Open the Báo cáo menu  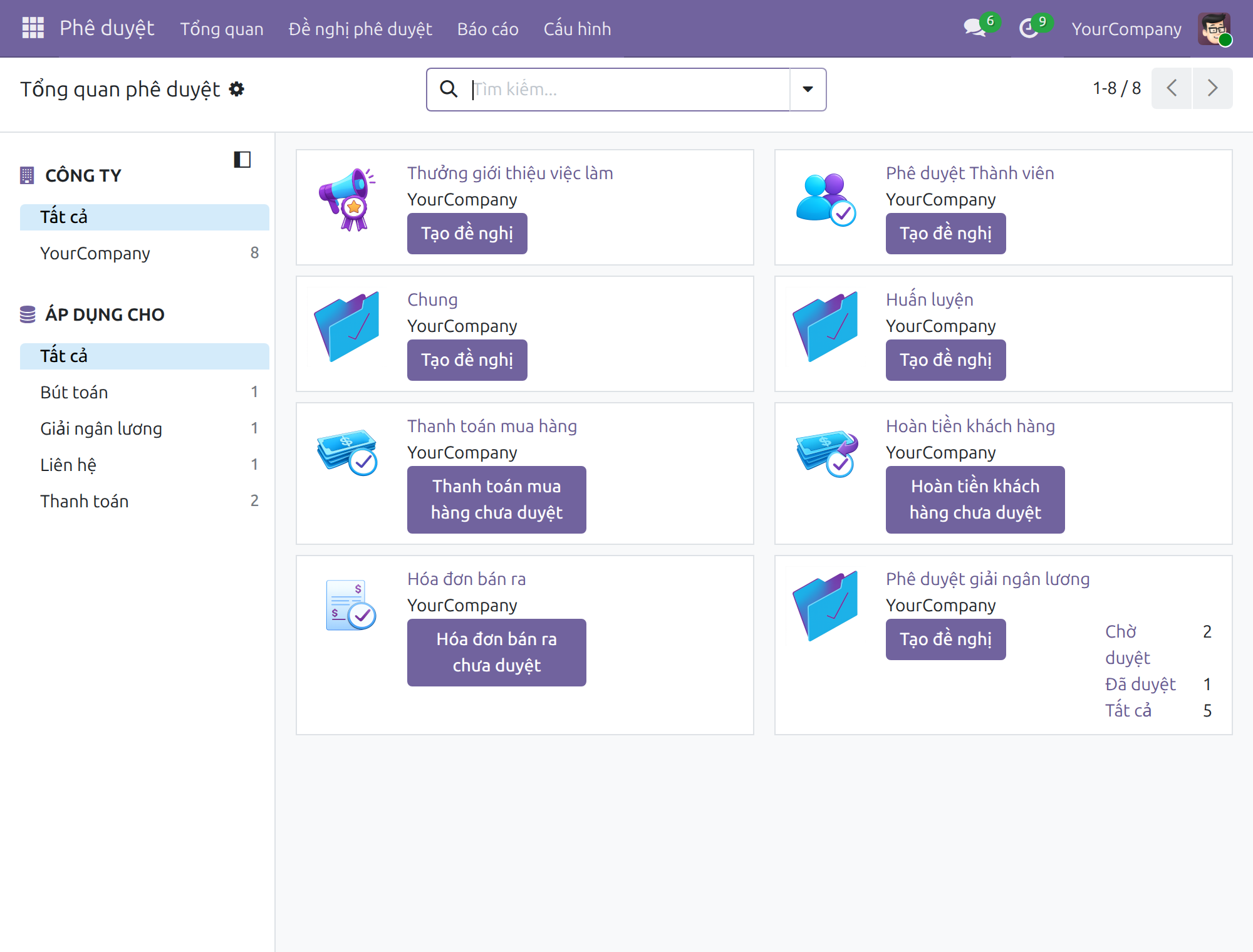[x=488, y=29]
